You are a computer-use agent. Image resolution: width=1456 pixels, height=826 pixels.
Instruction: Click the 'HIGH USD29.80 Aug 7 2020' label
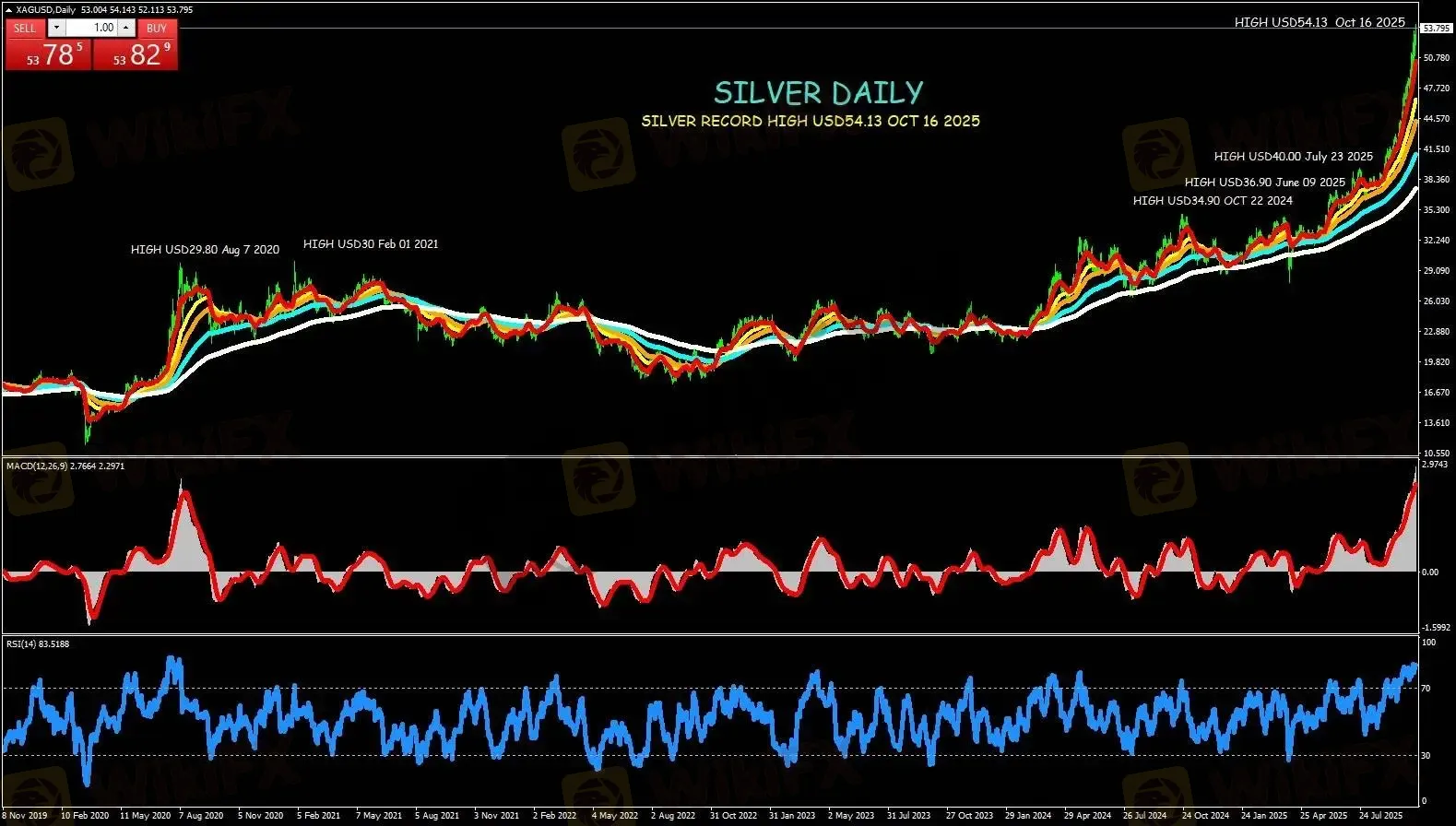click(205, 250)
